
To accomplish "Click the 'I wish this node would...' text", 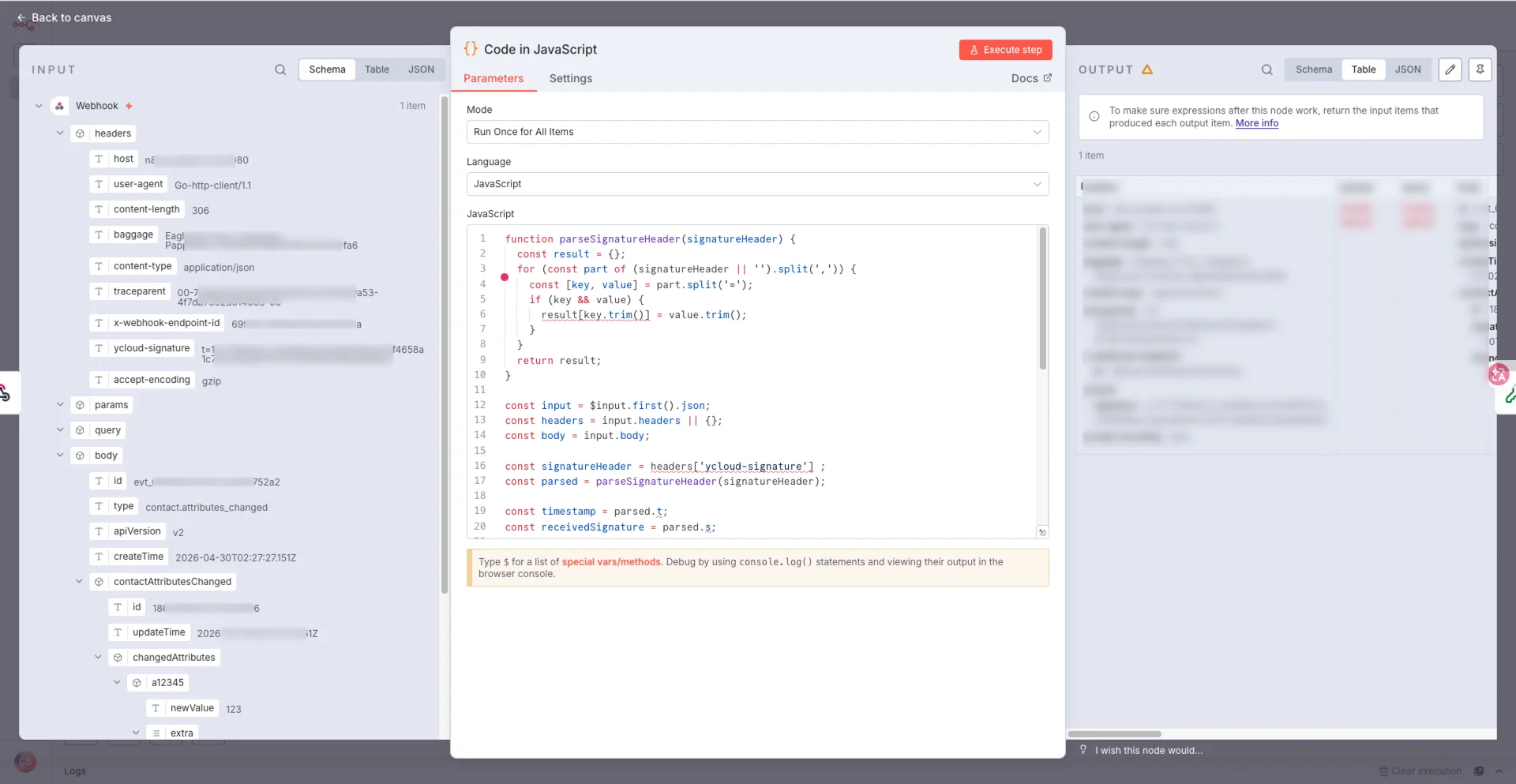I will click(1149, 750).
